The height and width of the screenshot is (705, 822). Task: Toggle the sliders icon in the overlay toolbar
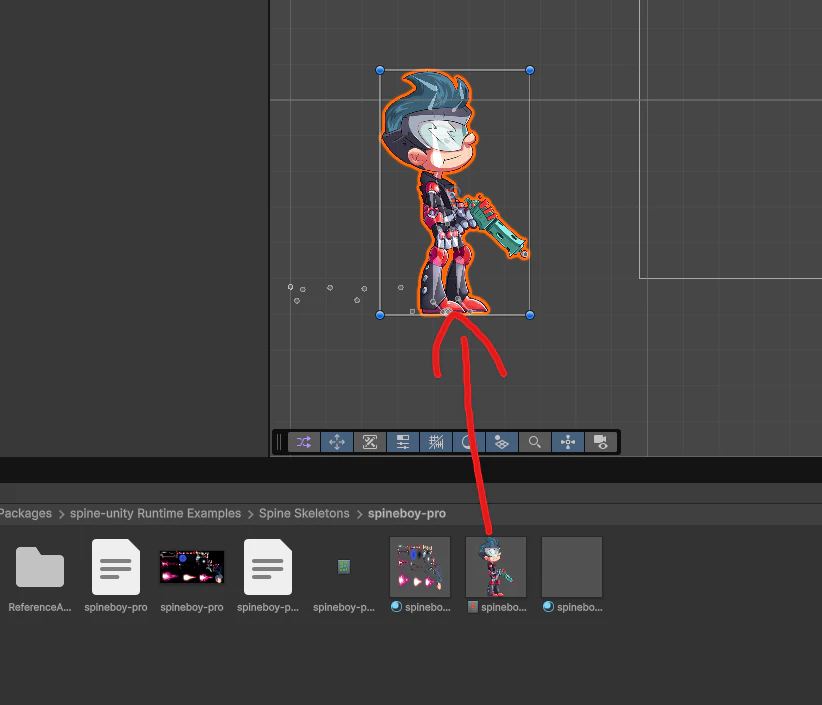(403, 442)
